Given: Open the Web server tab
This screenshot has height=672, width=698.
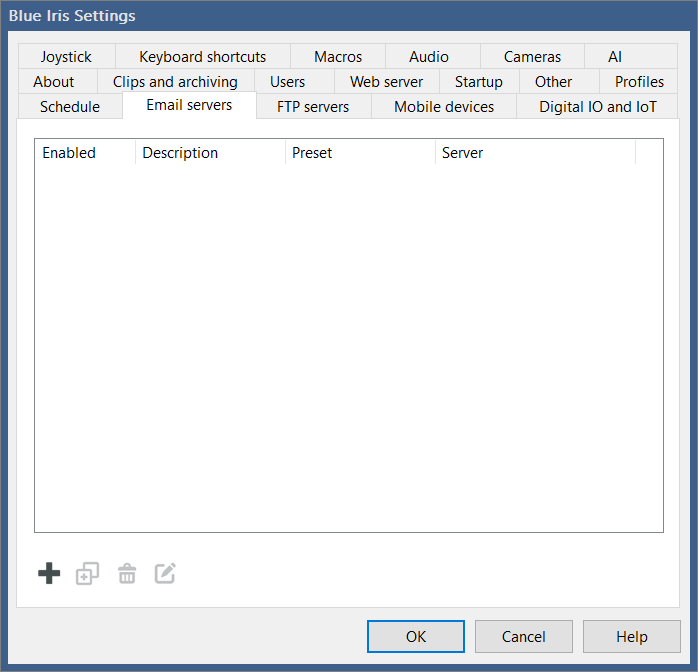Looking at the screenshot, I should (386, 81).
